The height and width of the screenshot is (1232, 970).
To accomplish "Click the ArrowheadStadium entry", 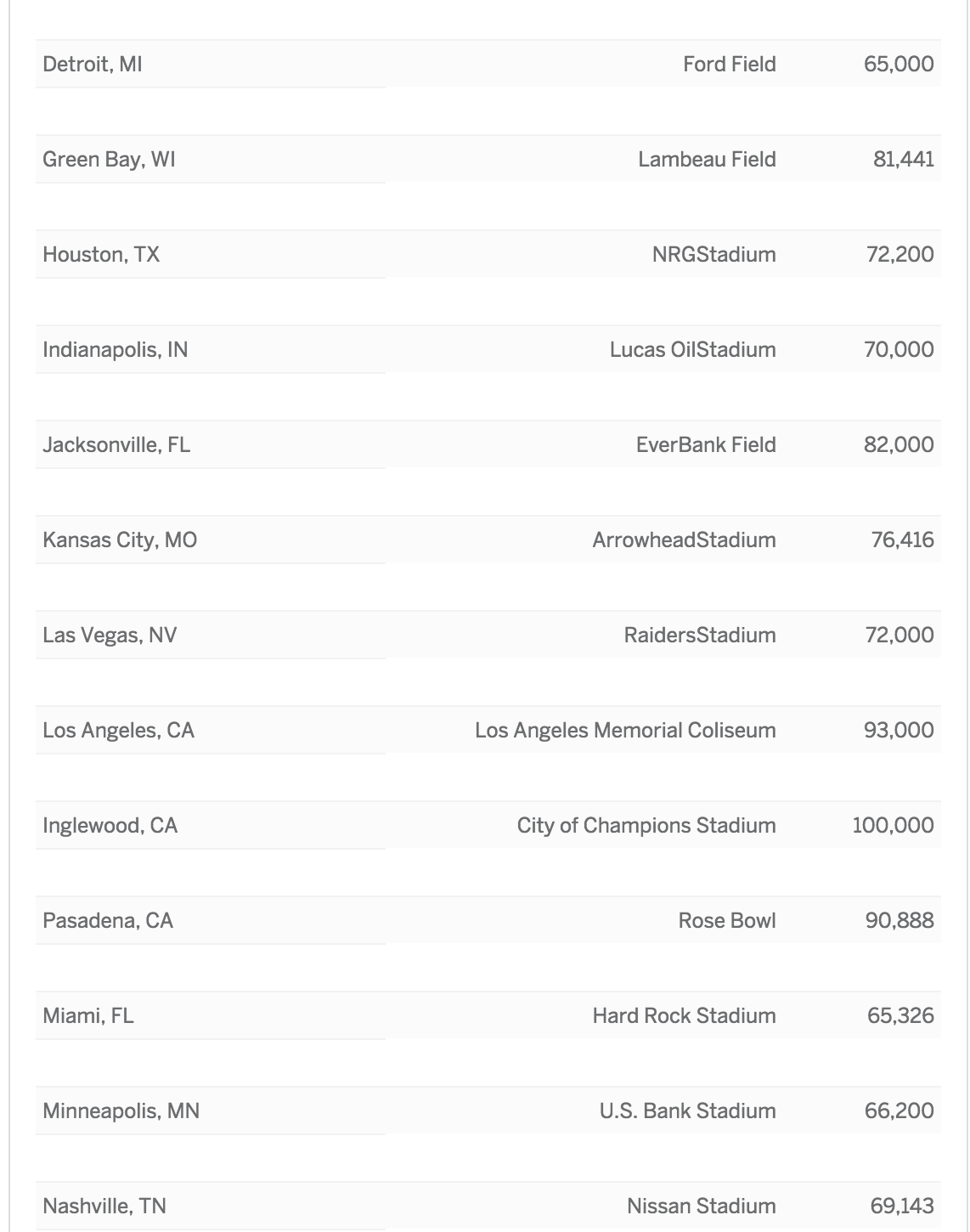I will pyautogui.click(x=684, y=540).
